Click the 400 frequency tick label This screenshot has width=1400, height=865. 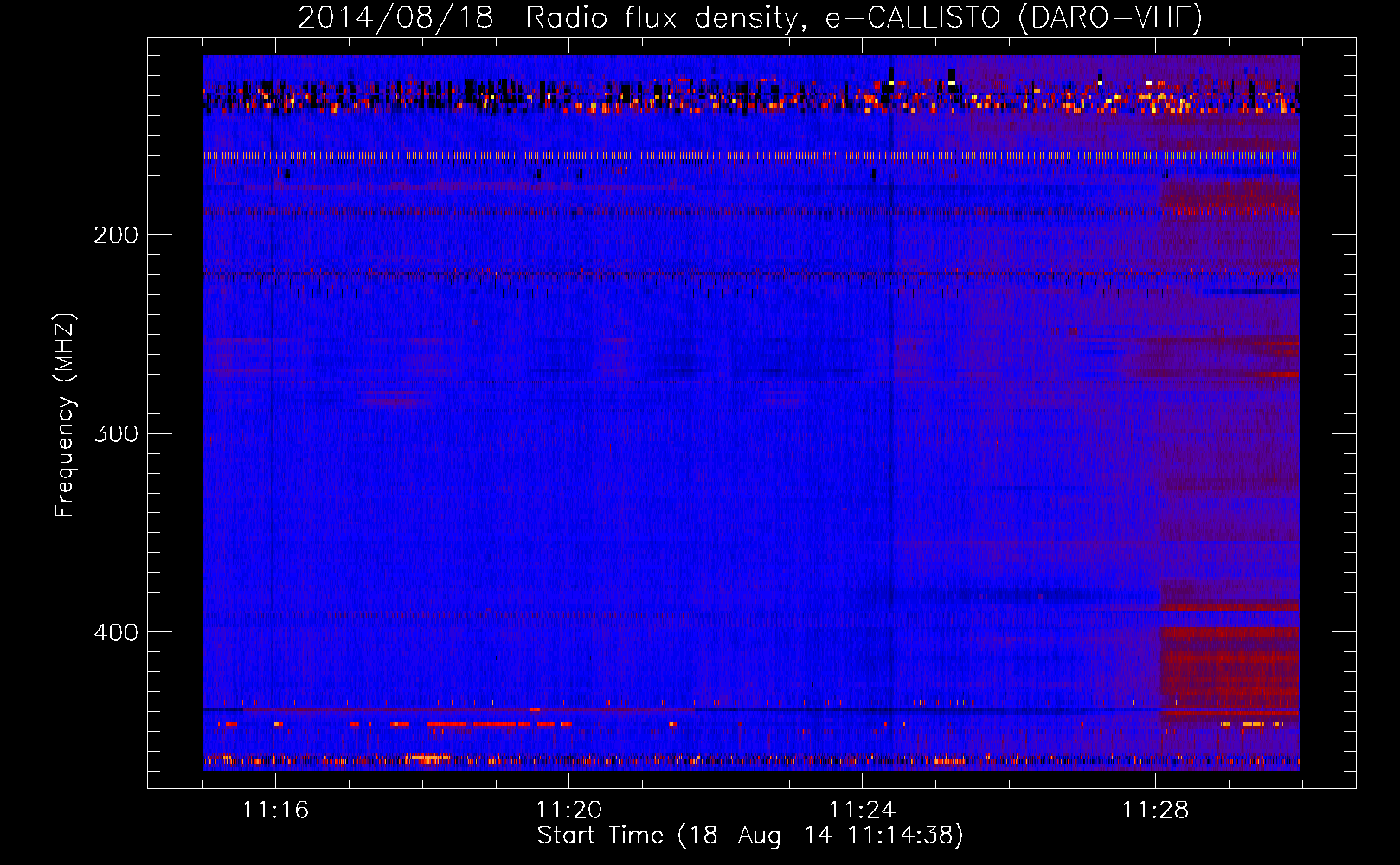coord(116,632)
